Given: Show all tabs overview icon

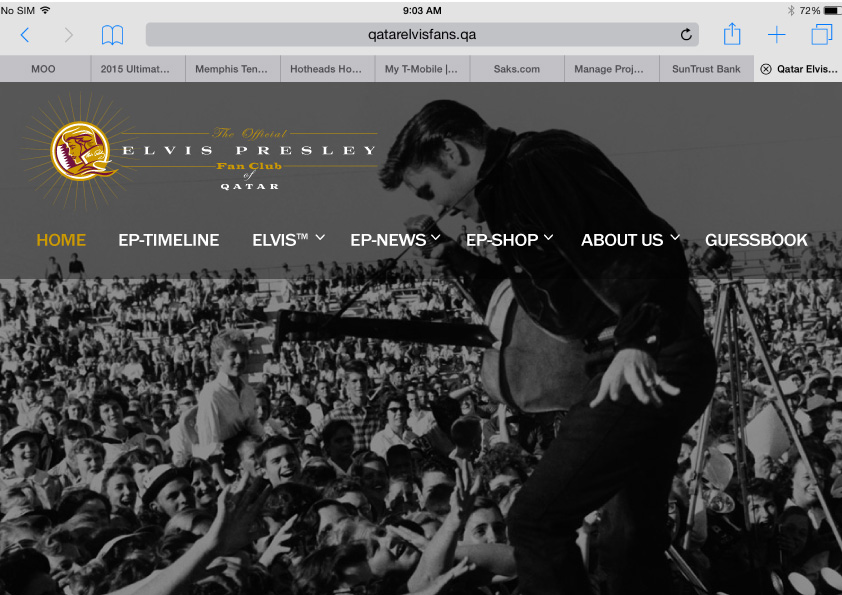Looking at the screenshot, I should coord(822,34).
